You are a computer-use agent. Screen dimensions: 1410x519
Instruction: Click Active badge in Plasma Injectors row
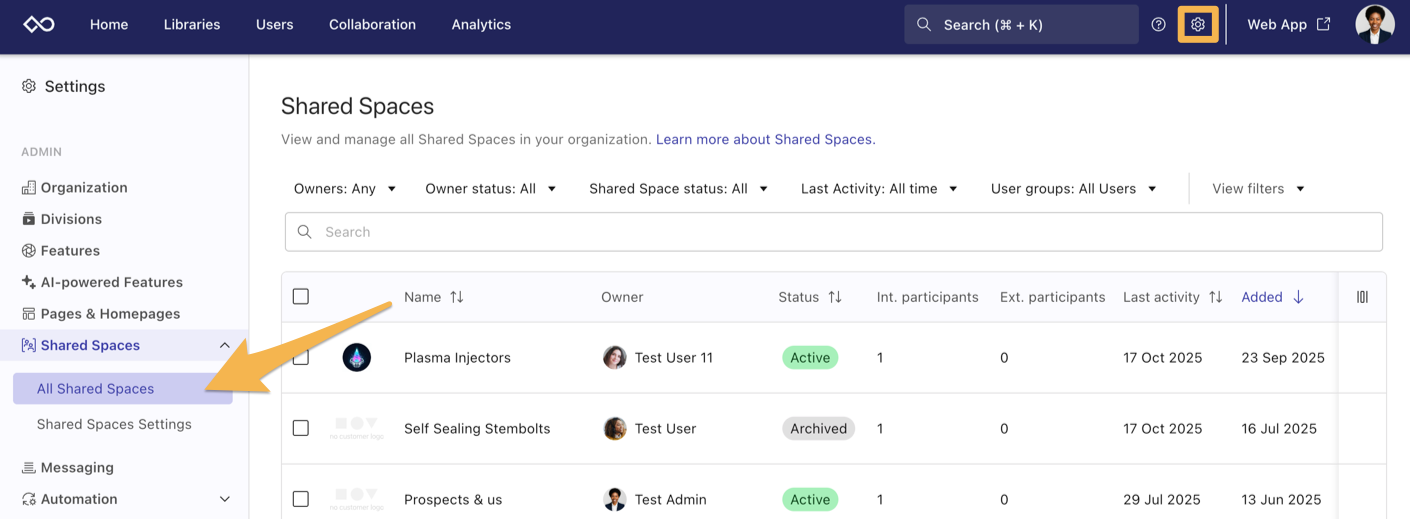point(810,357)
